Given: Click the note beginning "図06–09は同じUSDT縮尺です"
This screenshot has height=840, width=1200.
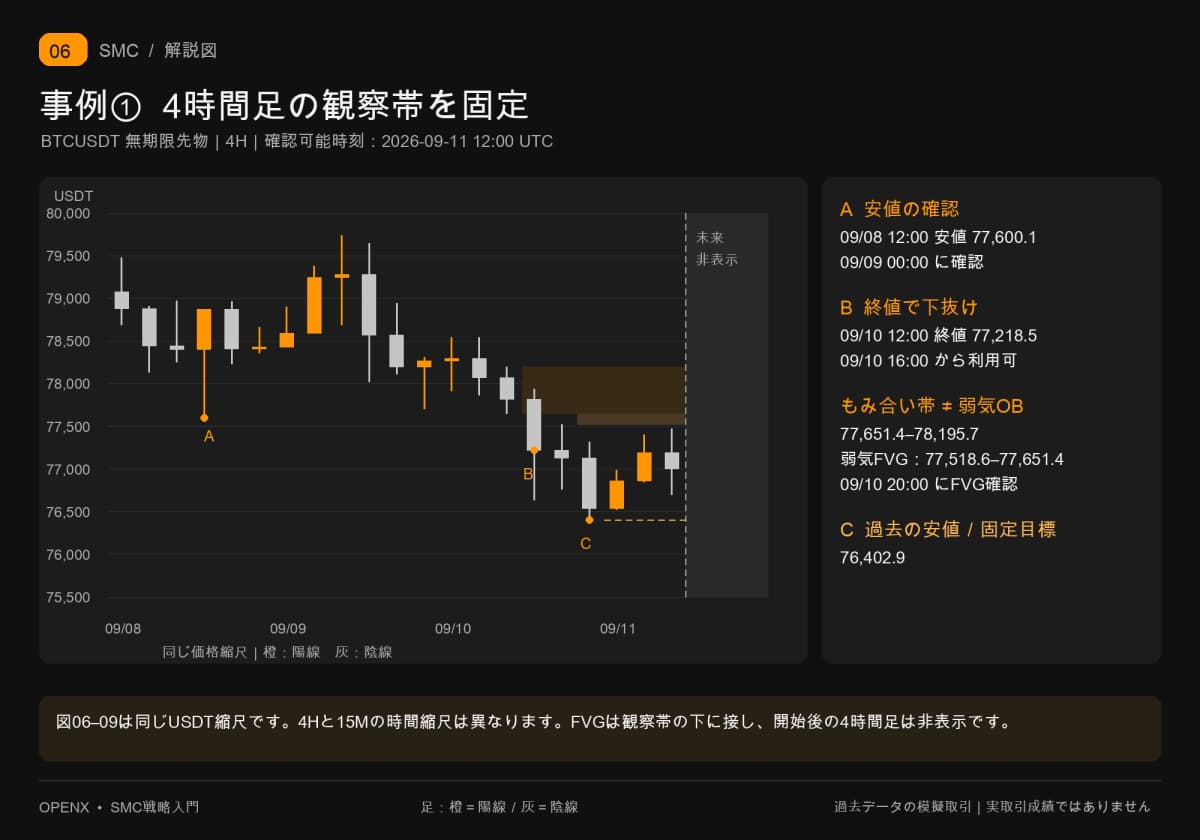Looking at the screenshot, I should [x=535, y=721].
